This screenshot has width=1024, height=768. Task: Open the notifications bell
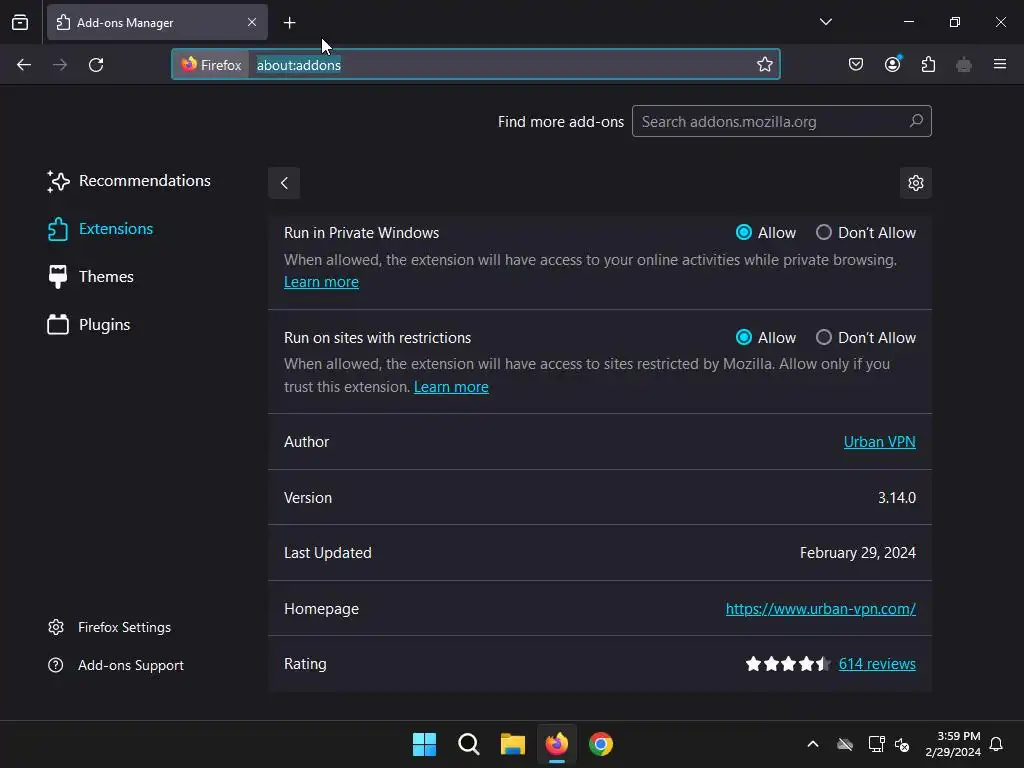[997, 744]
